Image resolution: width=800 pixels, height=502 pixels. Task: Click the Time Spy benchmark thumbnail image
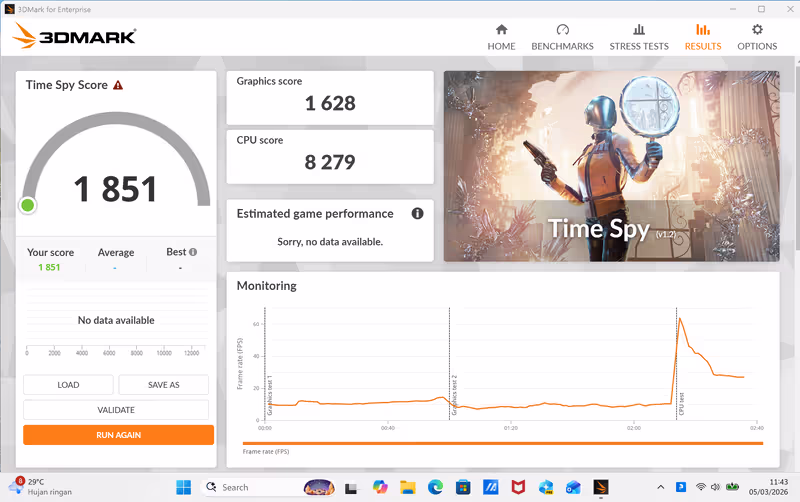click(611, 166)
